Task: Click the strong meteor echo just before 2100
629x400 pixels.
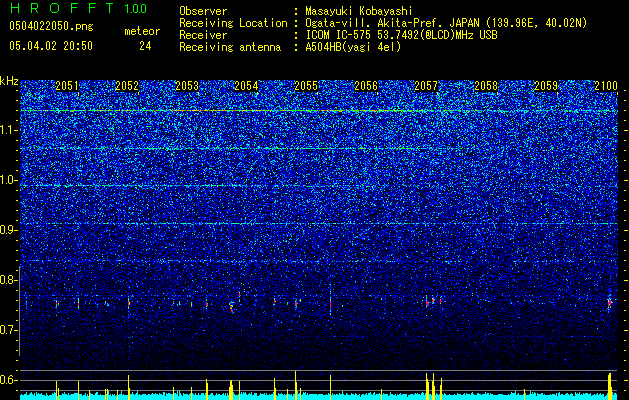Action: click(x=609, y=303)
